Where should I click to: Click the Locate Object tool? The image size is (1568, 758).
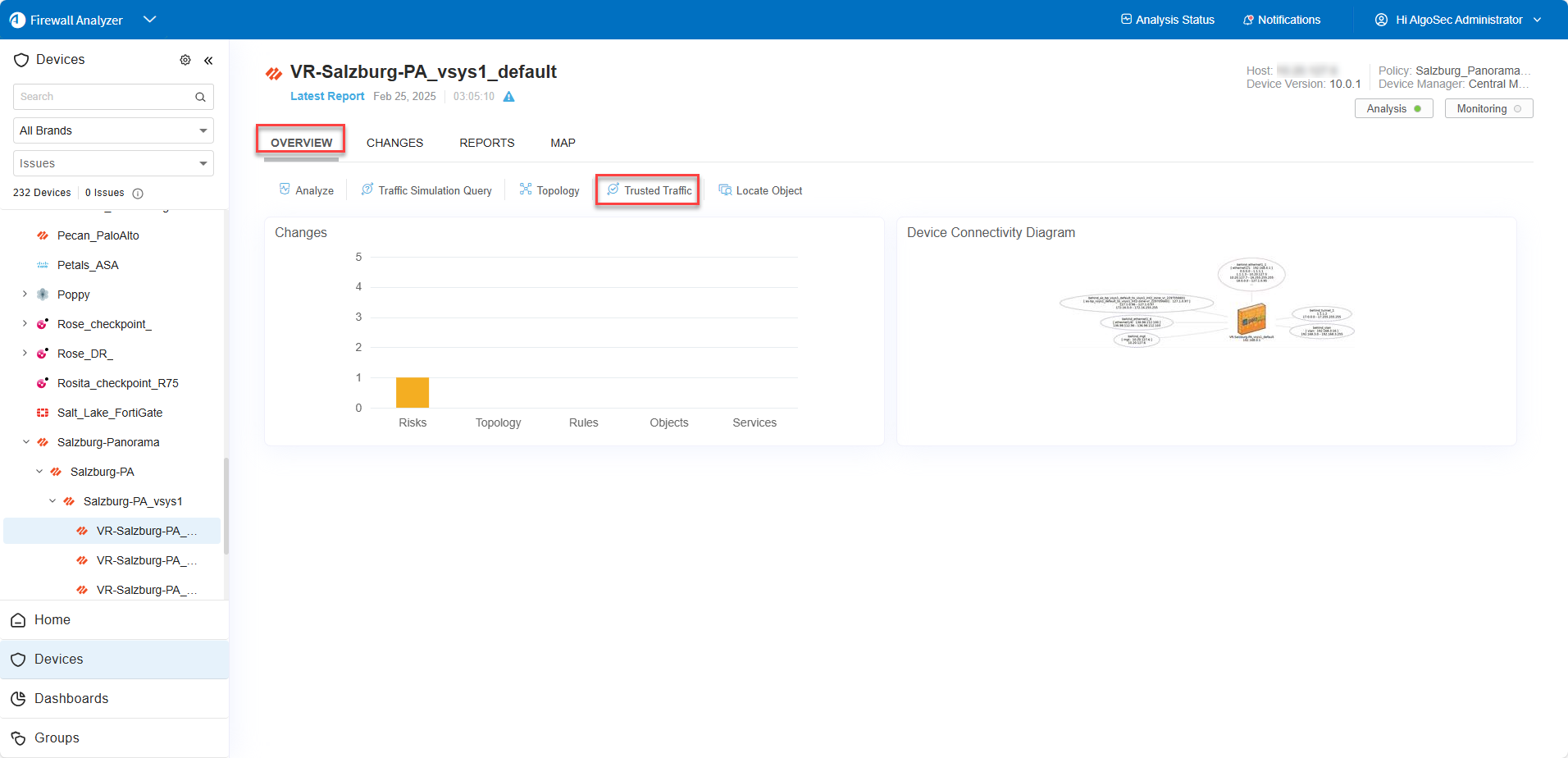coord(760,190)
